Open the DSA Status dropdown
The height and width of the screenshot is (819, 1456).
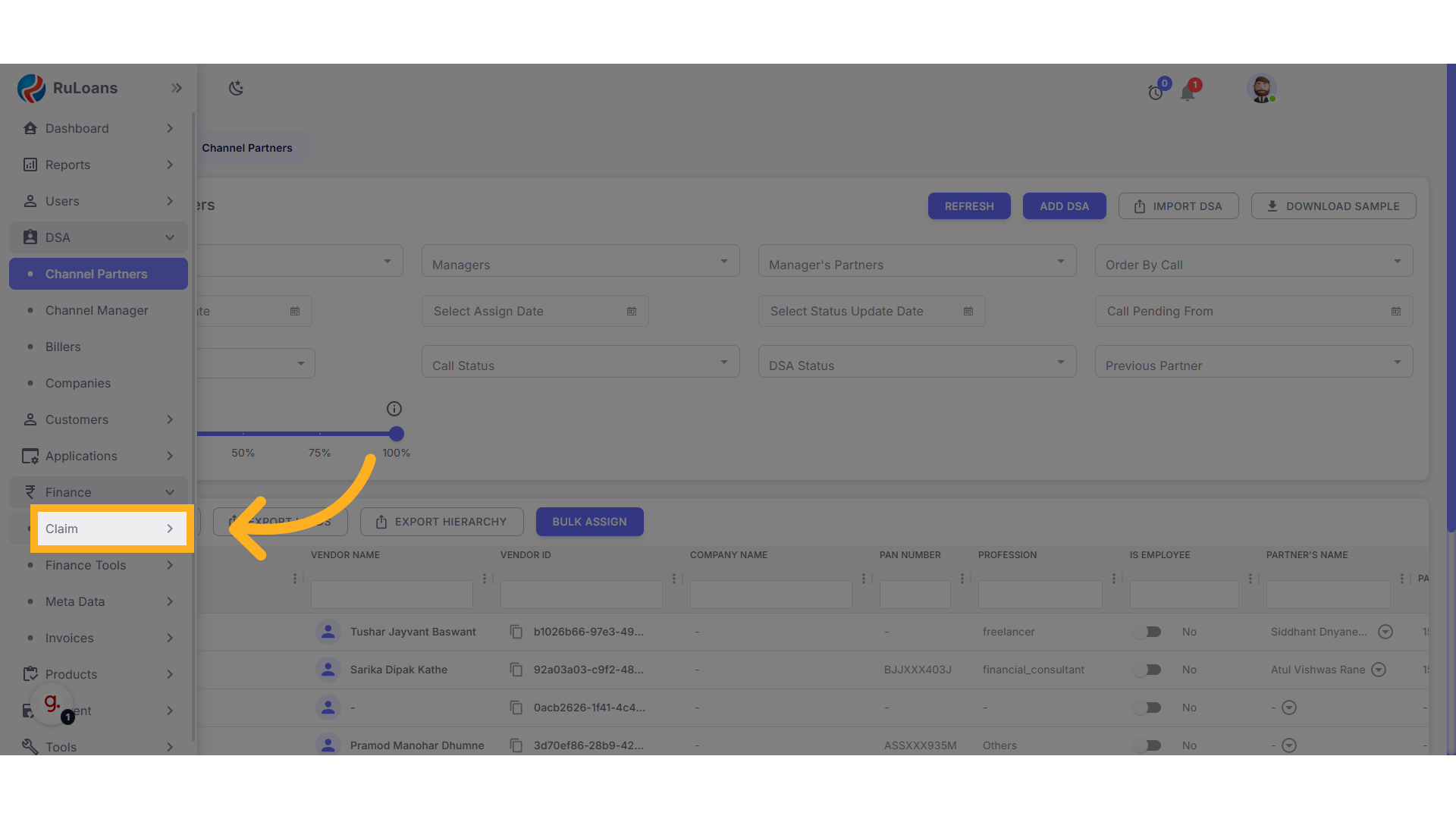917,362
